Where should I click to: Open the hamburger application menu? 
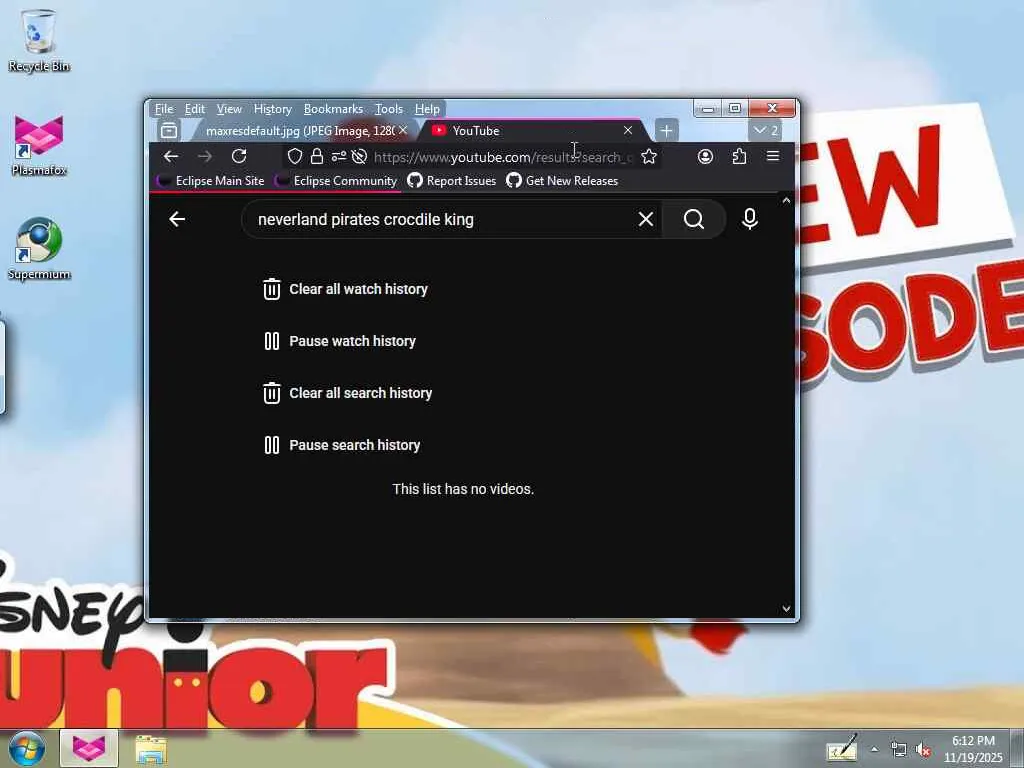773,157
